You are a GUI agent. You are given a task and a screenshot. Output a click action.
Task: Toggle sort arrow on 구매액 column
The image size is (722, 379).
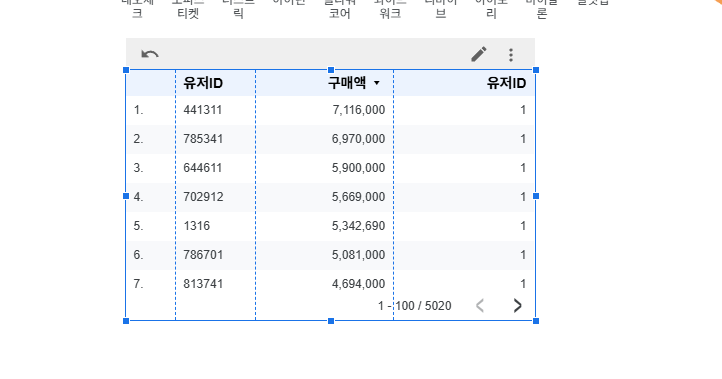click(377, 83)
